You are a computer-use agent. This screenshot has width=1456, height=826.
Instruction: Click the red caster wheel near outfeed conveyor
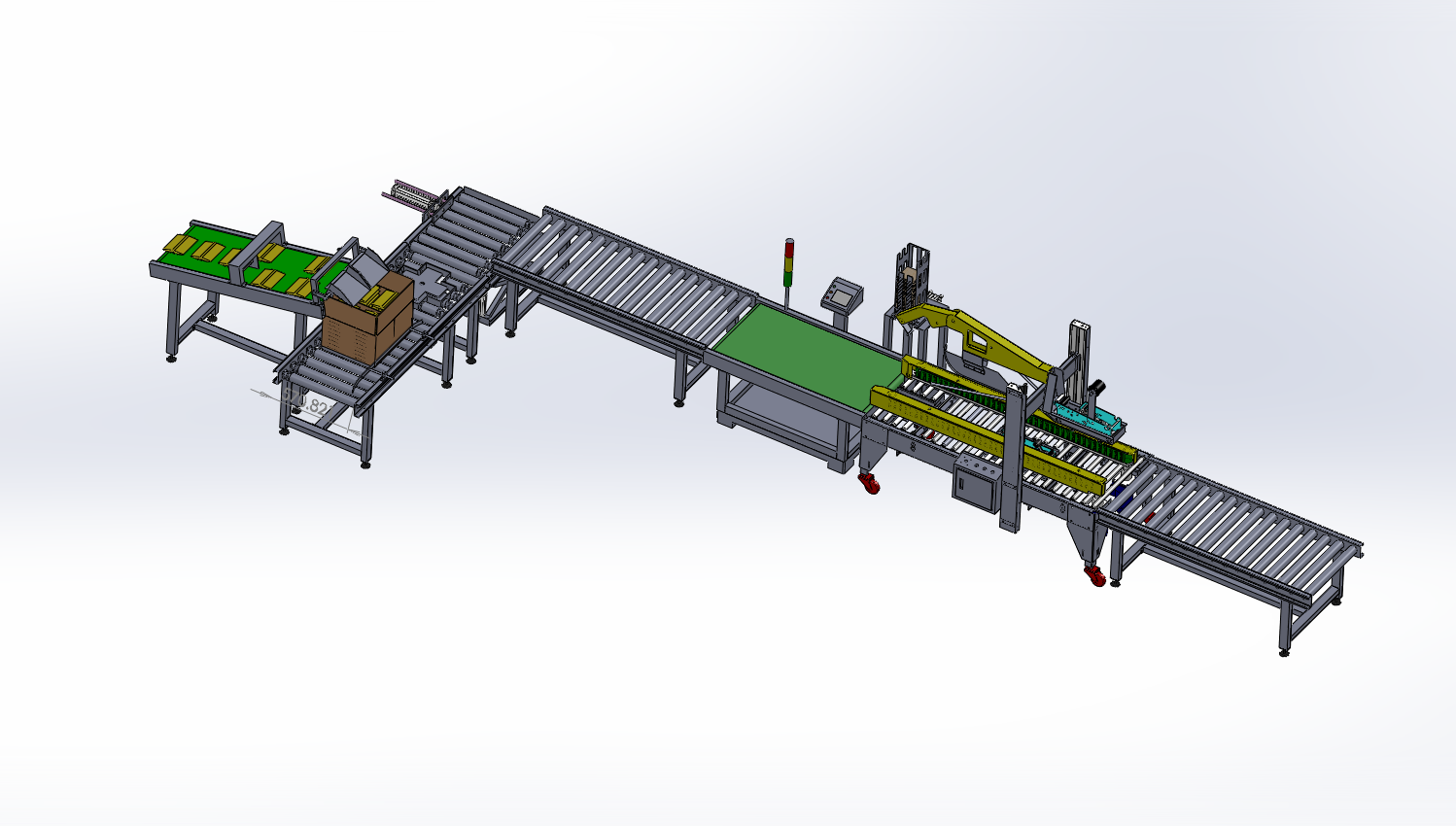tap(1095, 575)
